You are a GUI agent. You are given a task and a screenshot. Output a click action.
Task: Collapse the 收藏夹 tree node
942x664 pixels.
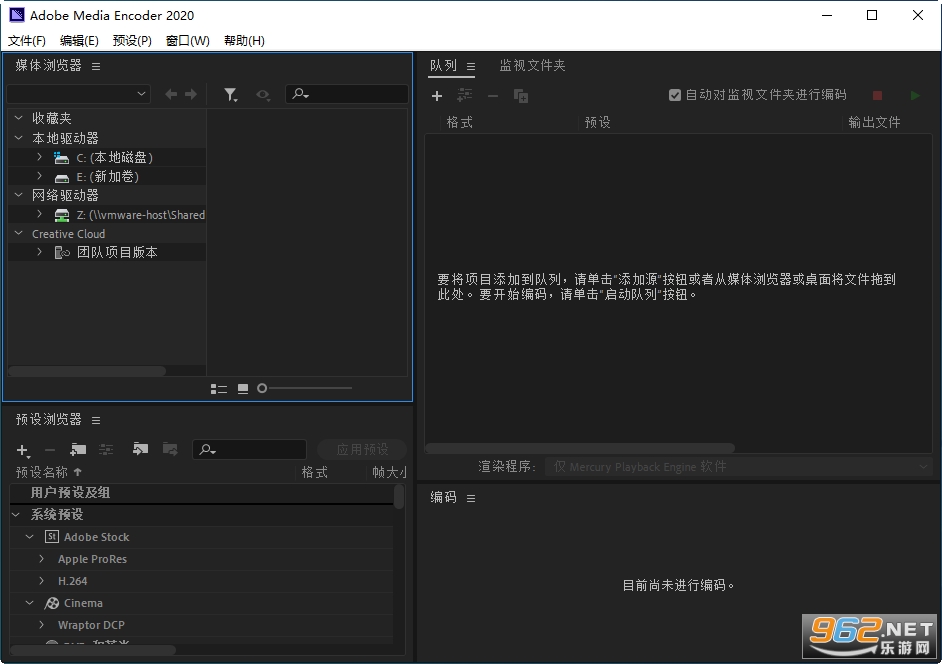pyautogui.click(x=19, y=118)
